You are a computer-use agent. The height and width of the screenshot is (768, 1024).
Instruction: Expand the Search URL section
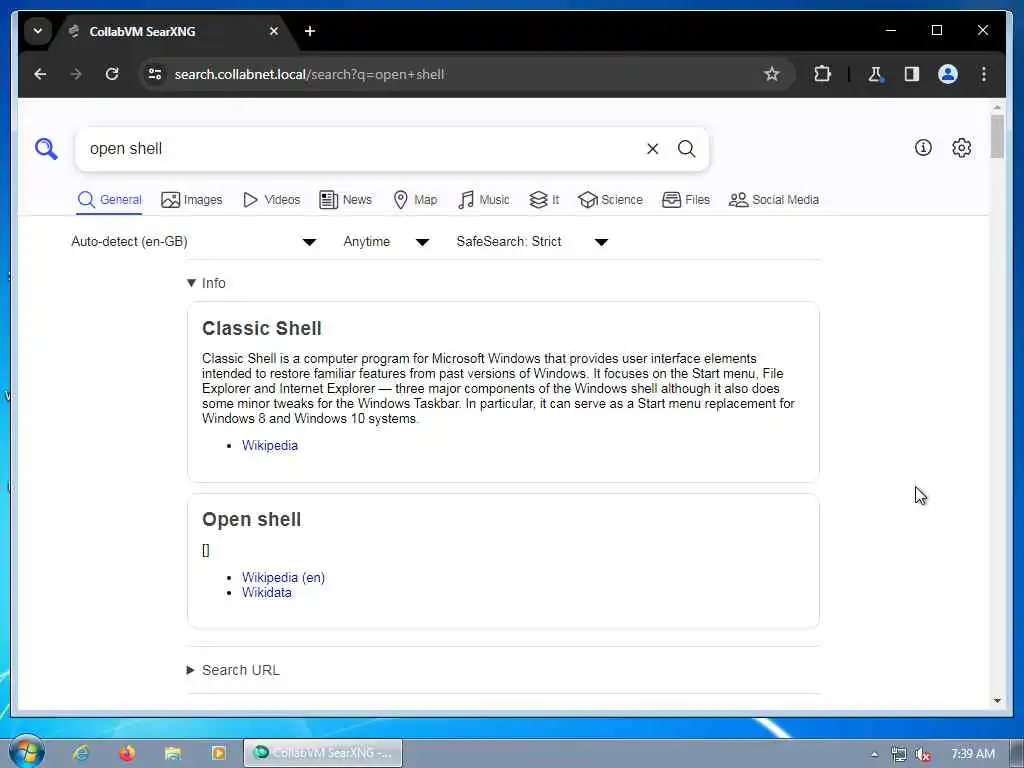click(x=233, y=670)
